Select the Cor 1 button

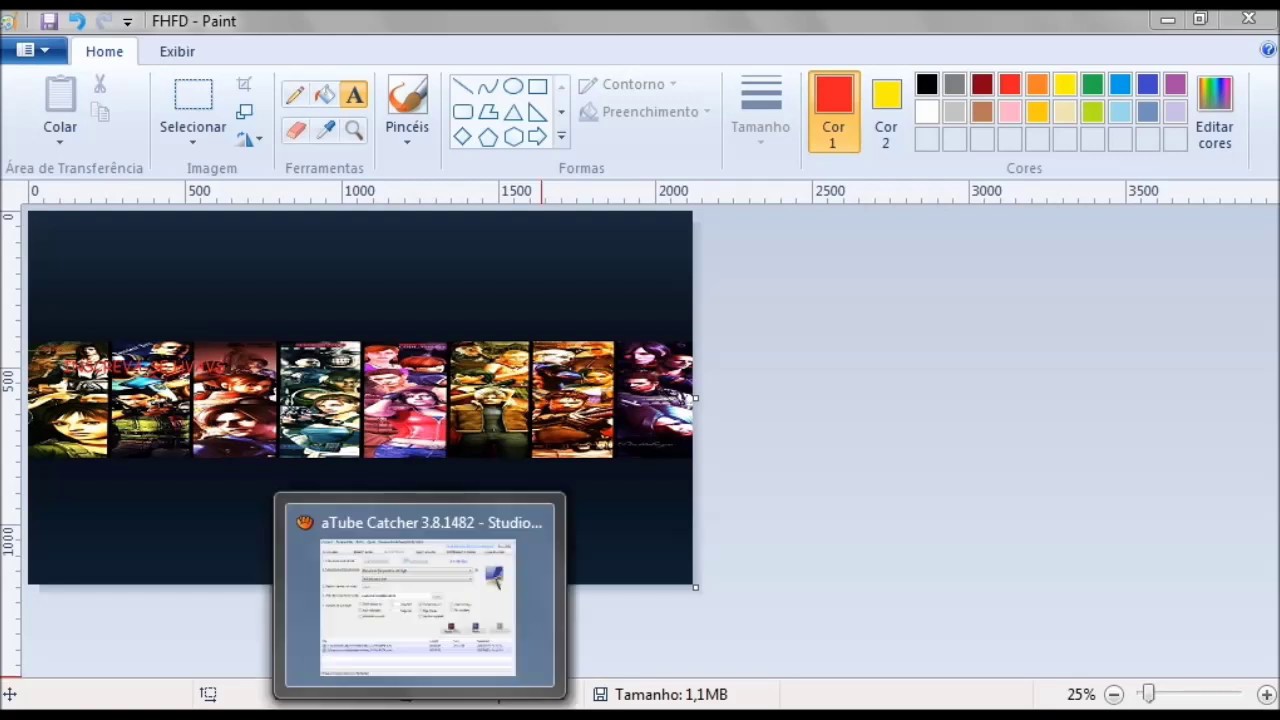(x=834, y=112)
